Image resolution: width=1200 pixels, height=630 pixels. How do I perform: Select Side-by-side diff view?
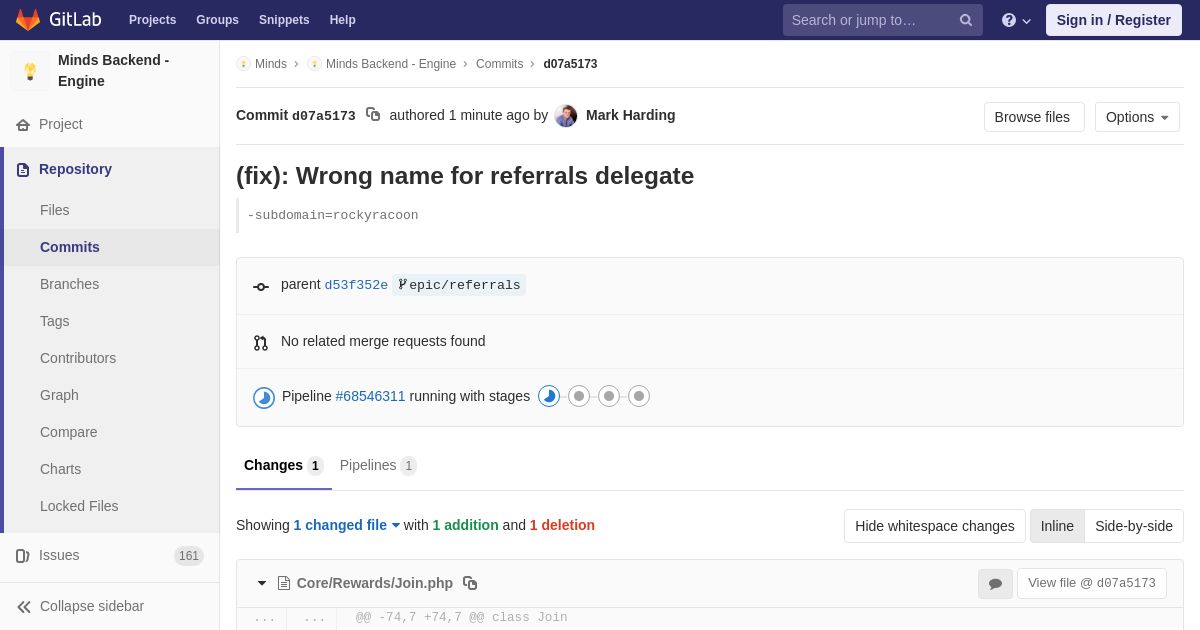1134,526
